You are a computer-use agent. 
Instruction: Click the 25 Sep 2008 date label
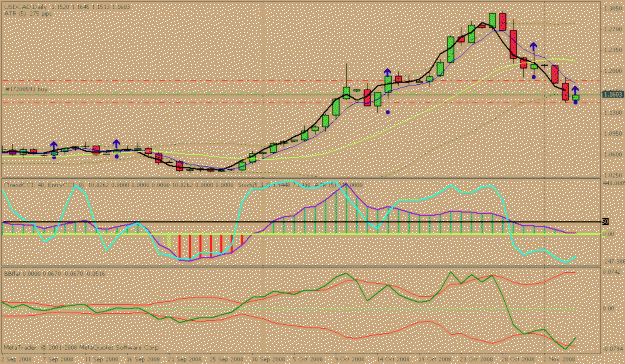tap(228, 359)
